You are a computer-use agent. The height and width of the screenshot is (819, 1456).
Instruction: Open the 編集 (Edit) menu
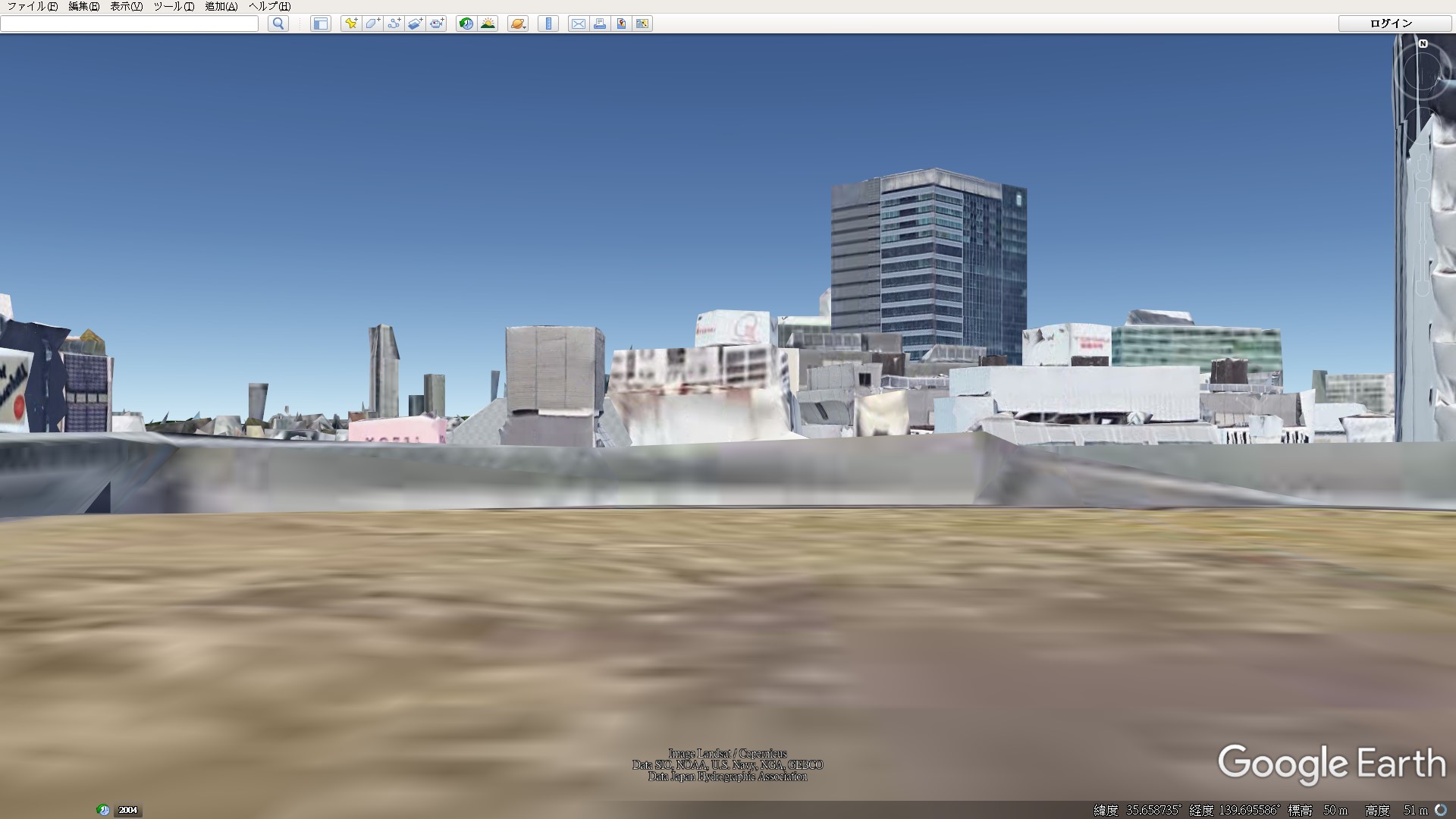click(83, 6)
